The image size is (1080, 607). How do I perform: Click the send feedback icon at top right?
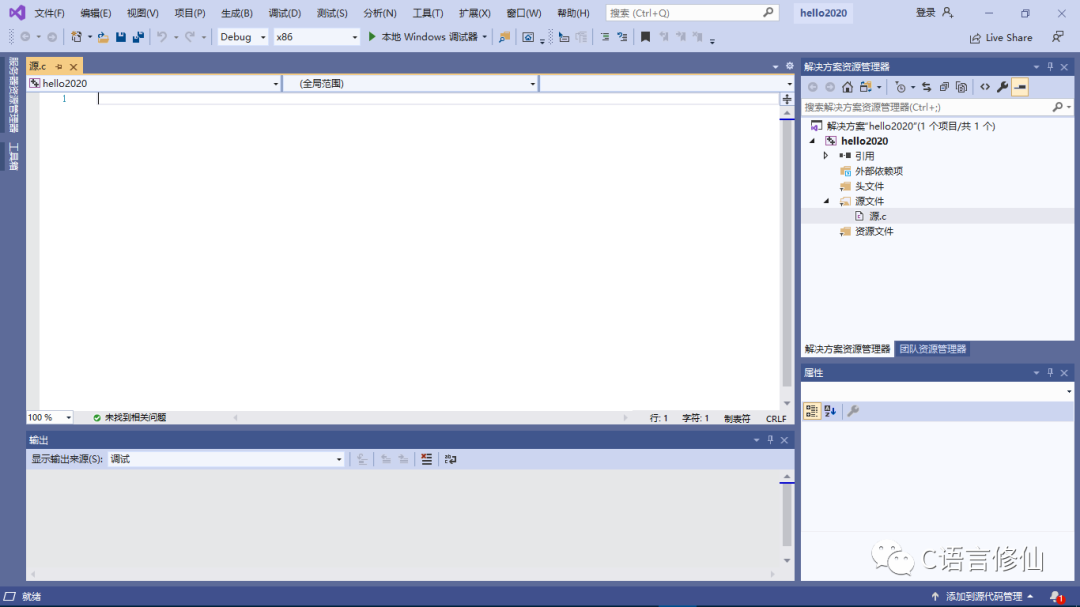1058,37
